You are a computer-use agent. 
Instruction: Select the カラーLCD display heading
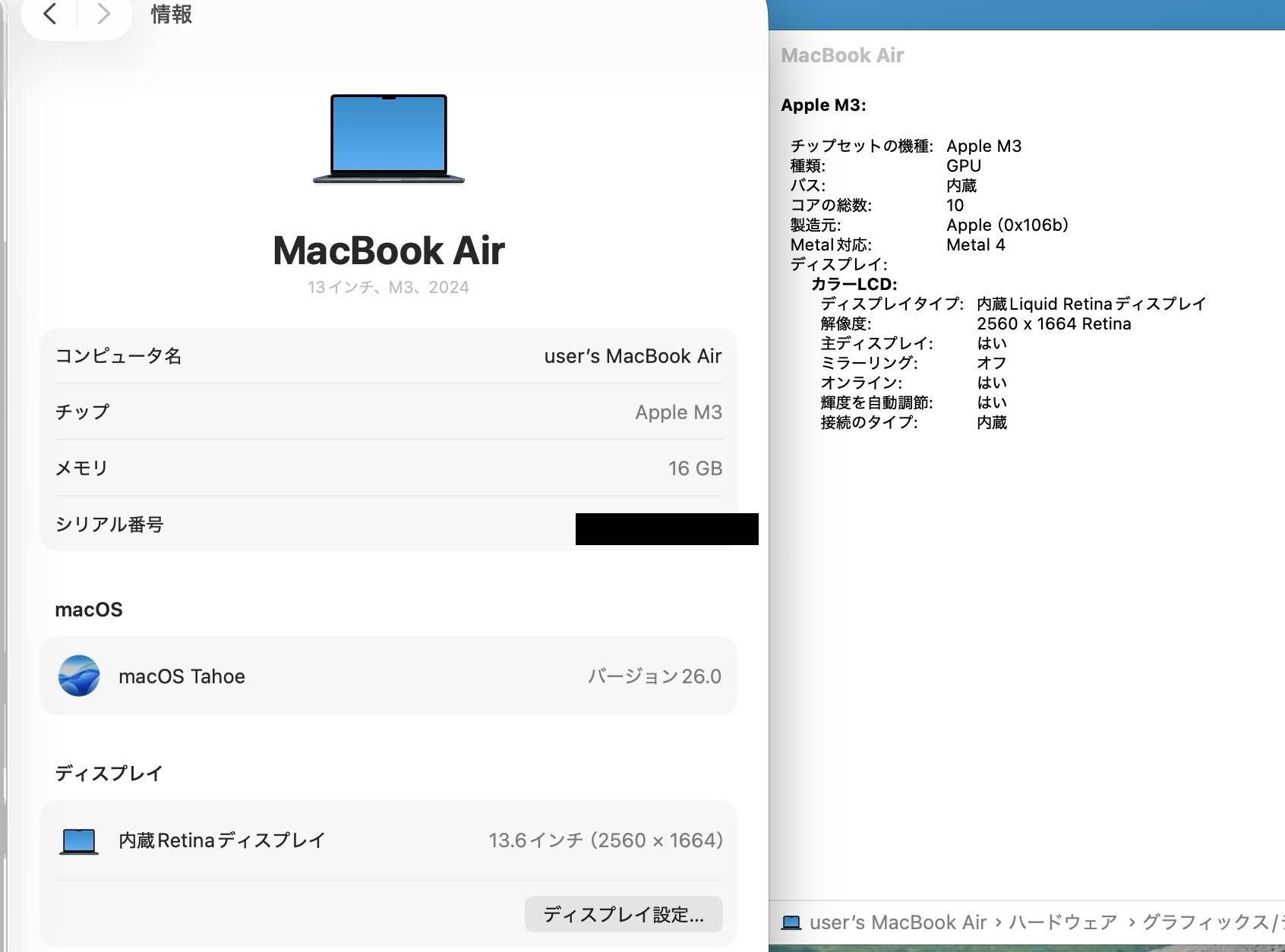point(854,284)
